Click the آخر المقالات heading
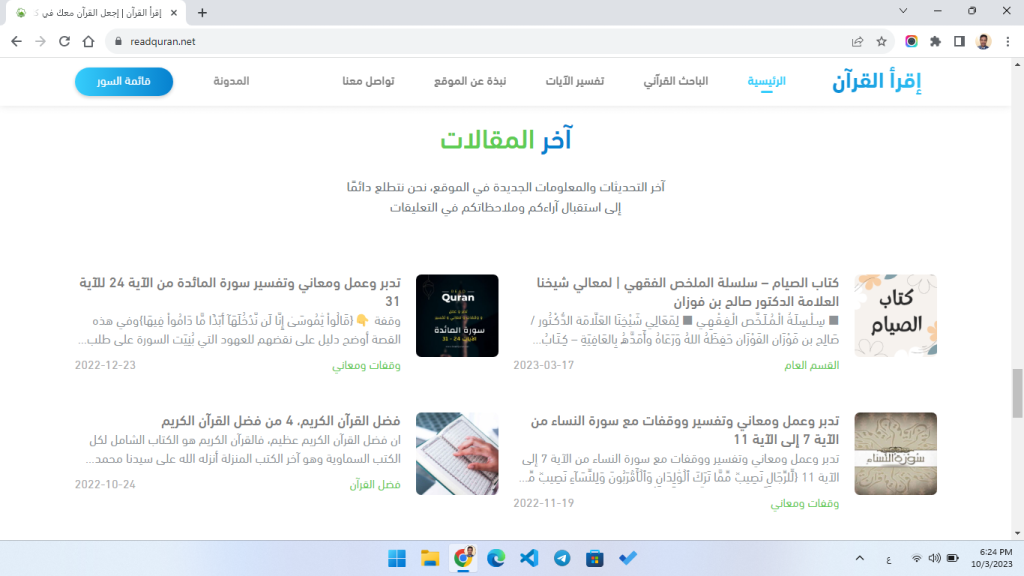Viewport: 1024px width, 576px height. pyautogui.click(x=506, y=140)
